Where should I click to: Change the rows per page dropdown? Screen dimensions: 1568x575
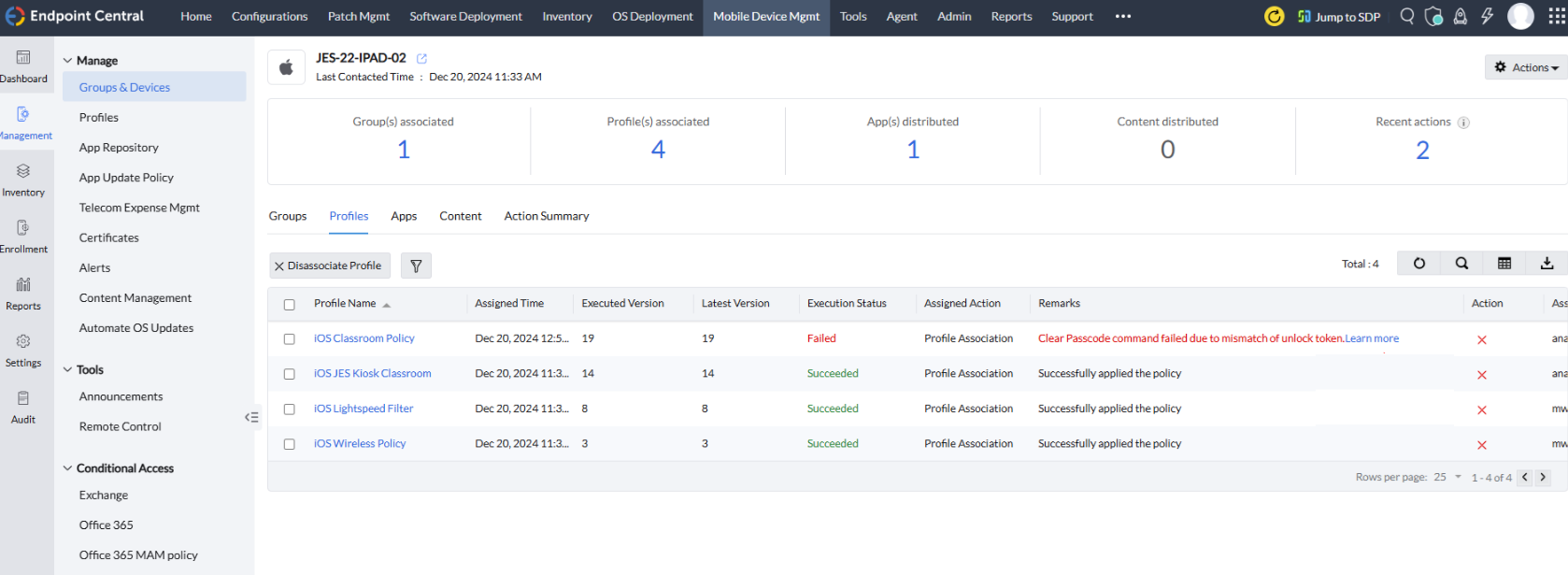click(1447, 478)
